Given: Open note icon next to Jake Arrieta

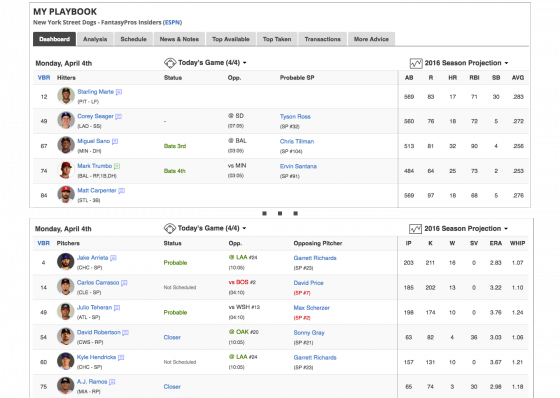Looking at the screenshot, I should [113, 258].
